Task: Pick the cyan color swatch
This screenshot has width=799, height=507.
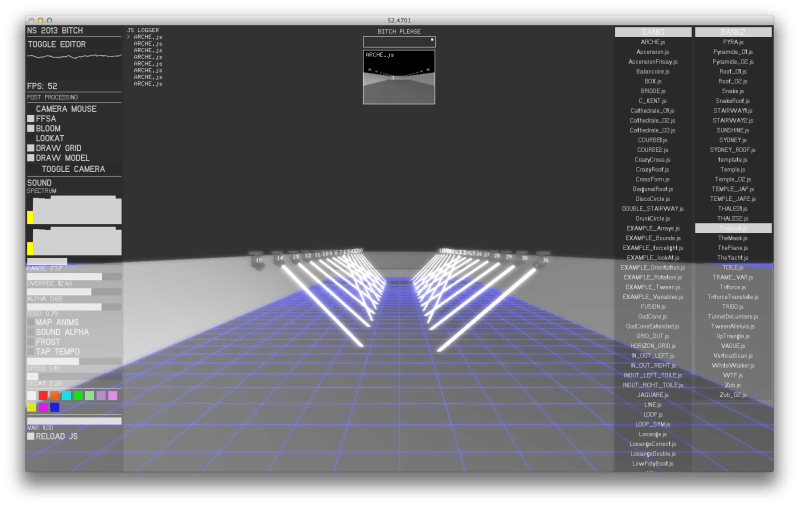Action: [66, 395]
